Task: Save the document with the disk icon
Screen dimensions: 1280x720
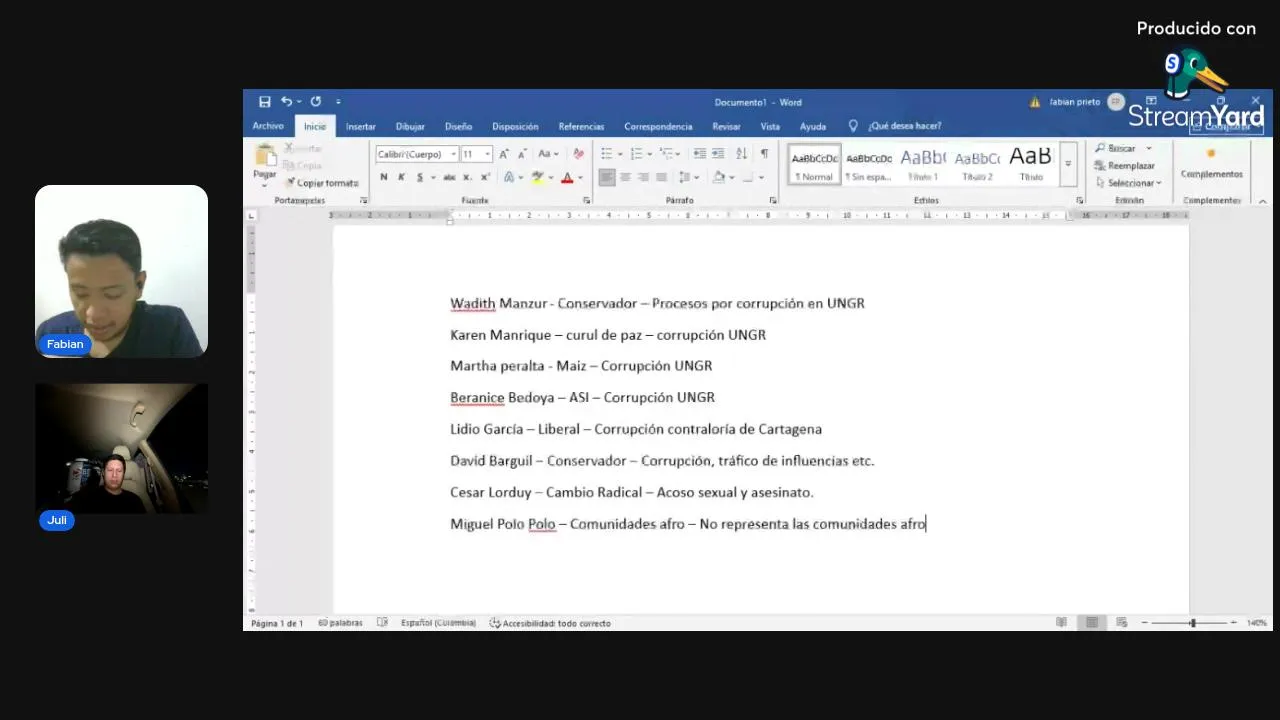Action: 265,102
